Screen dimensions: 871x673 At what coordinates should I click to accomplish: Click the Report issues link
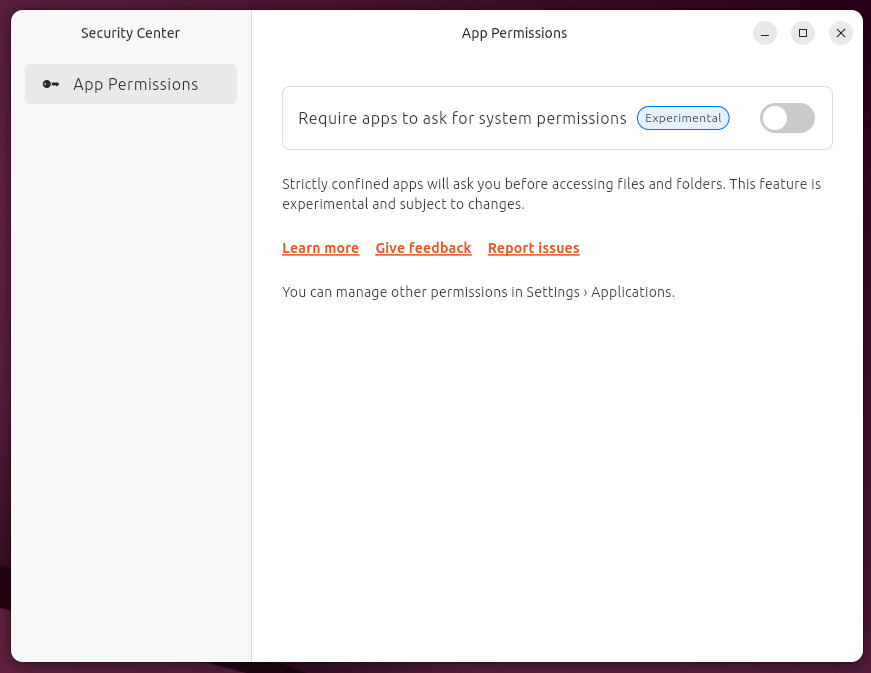533,248
